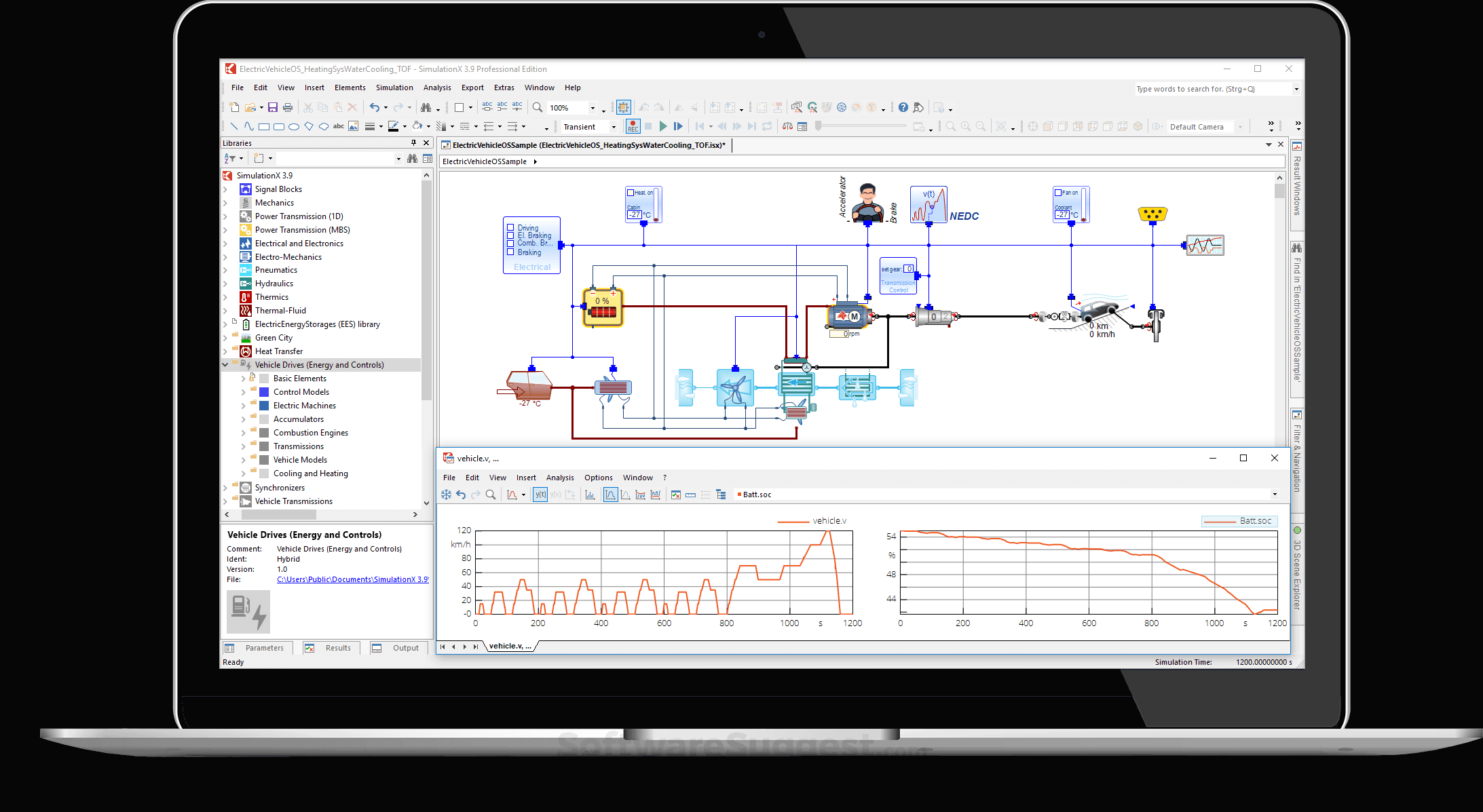This screenshot has height=812, width=1483.
Task: Toggle the 'Fan on' coolant checkbox
Action: (1057, 192)
